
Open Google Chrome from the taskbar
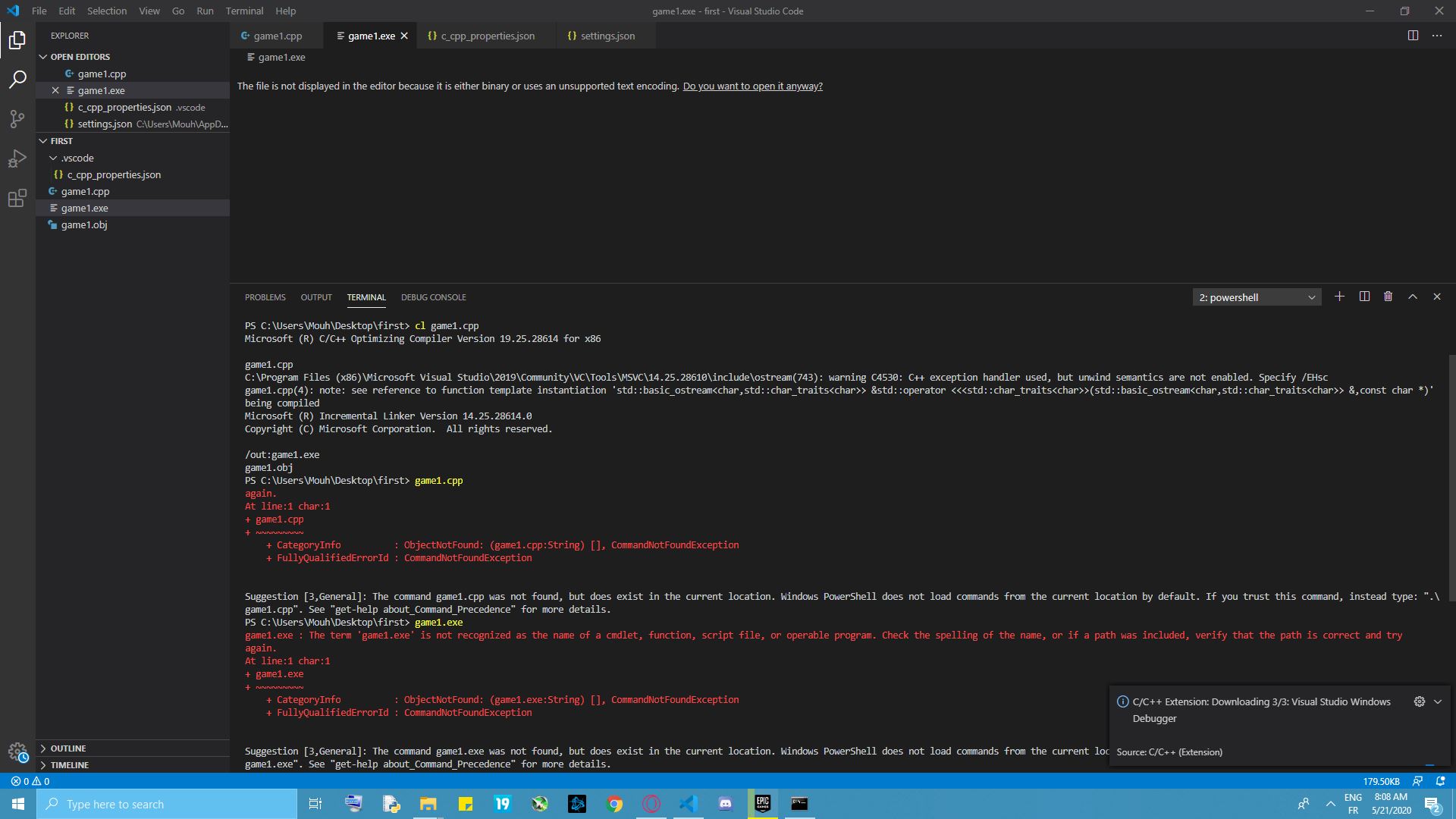pyautogui.click(x=614, y=804)
